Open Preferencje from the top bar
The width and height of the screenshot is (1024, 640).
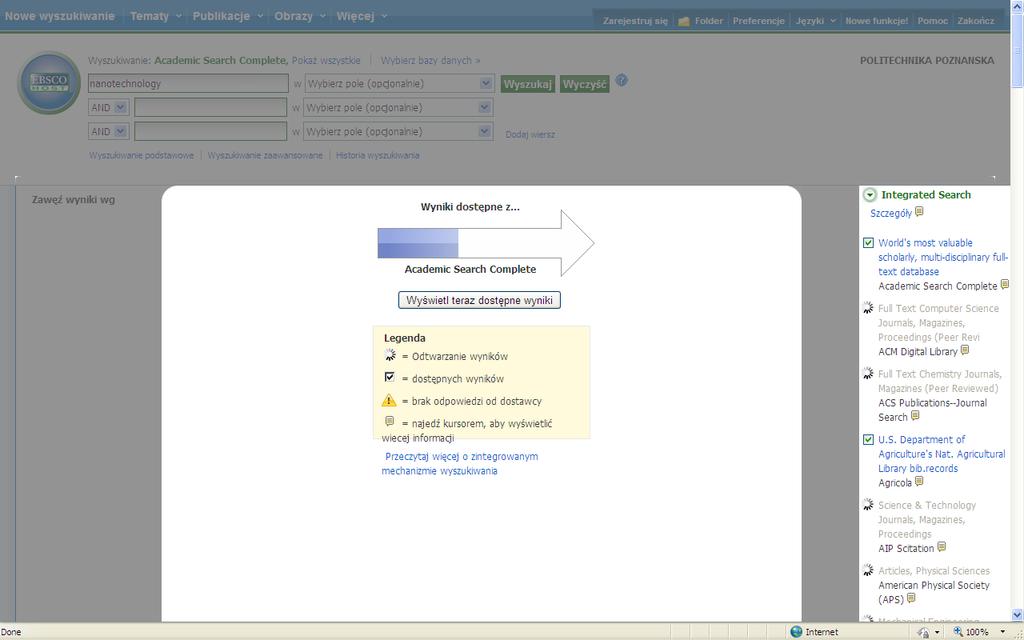(x=758, y=21)
